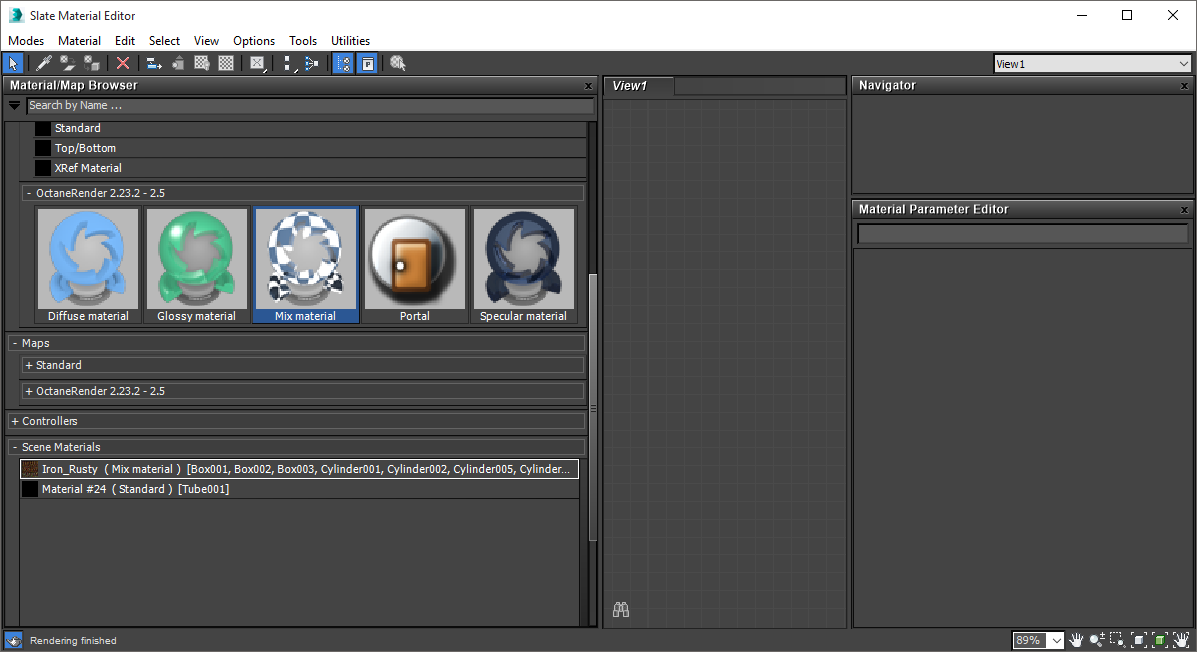Click Show Background in Preview icon
The width and height of the screenshot is (1197, 652).
coord(226,63)
